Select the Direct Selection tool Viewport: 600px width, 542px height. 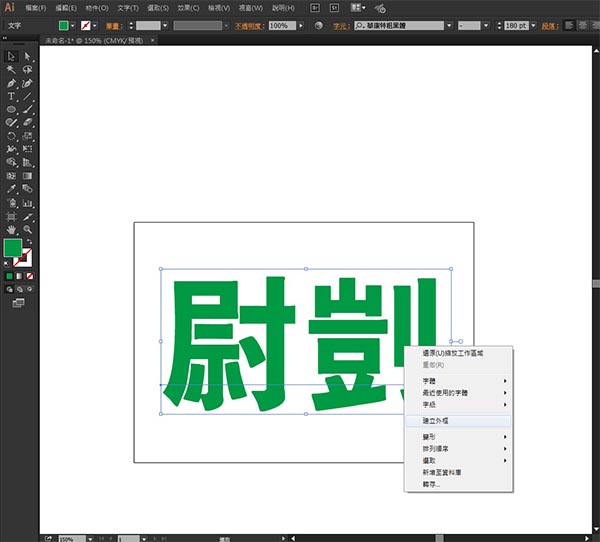[x=27, y=56]
